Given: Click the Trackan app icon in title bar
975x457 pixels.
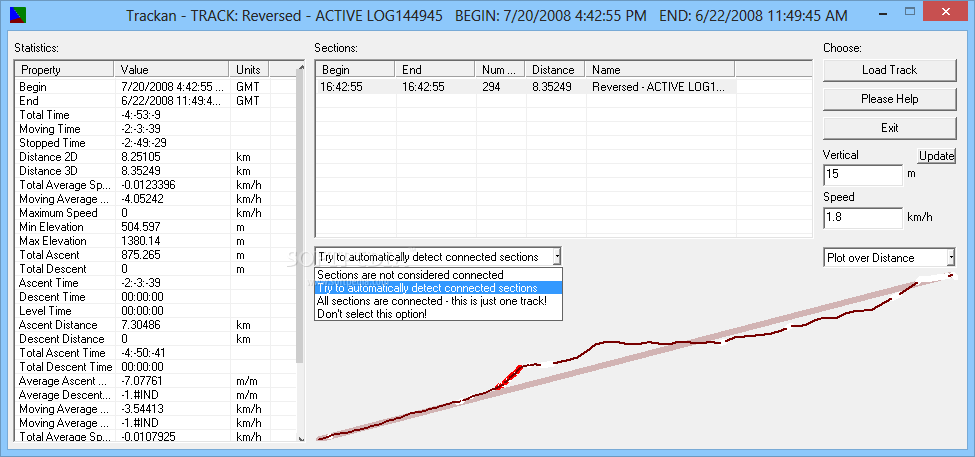Looking at the screenshot, I should point(17,15).
